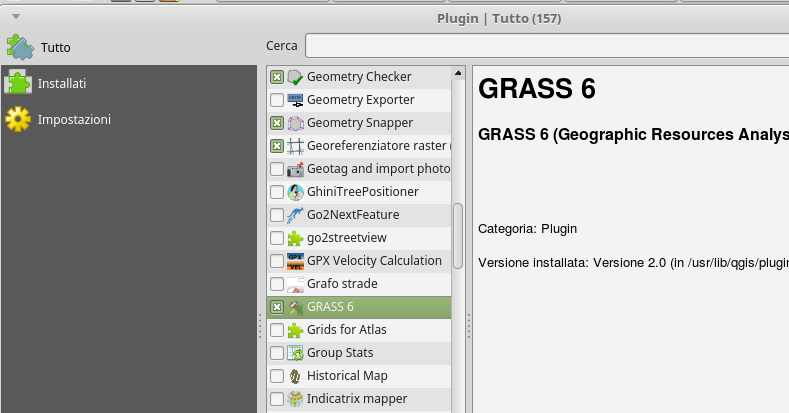Select Grafo strade plugin entry

359,284
